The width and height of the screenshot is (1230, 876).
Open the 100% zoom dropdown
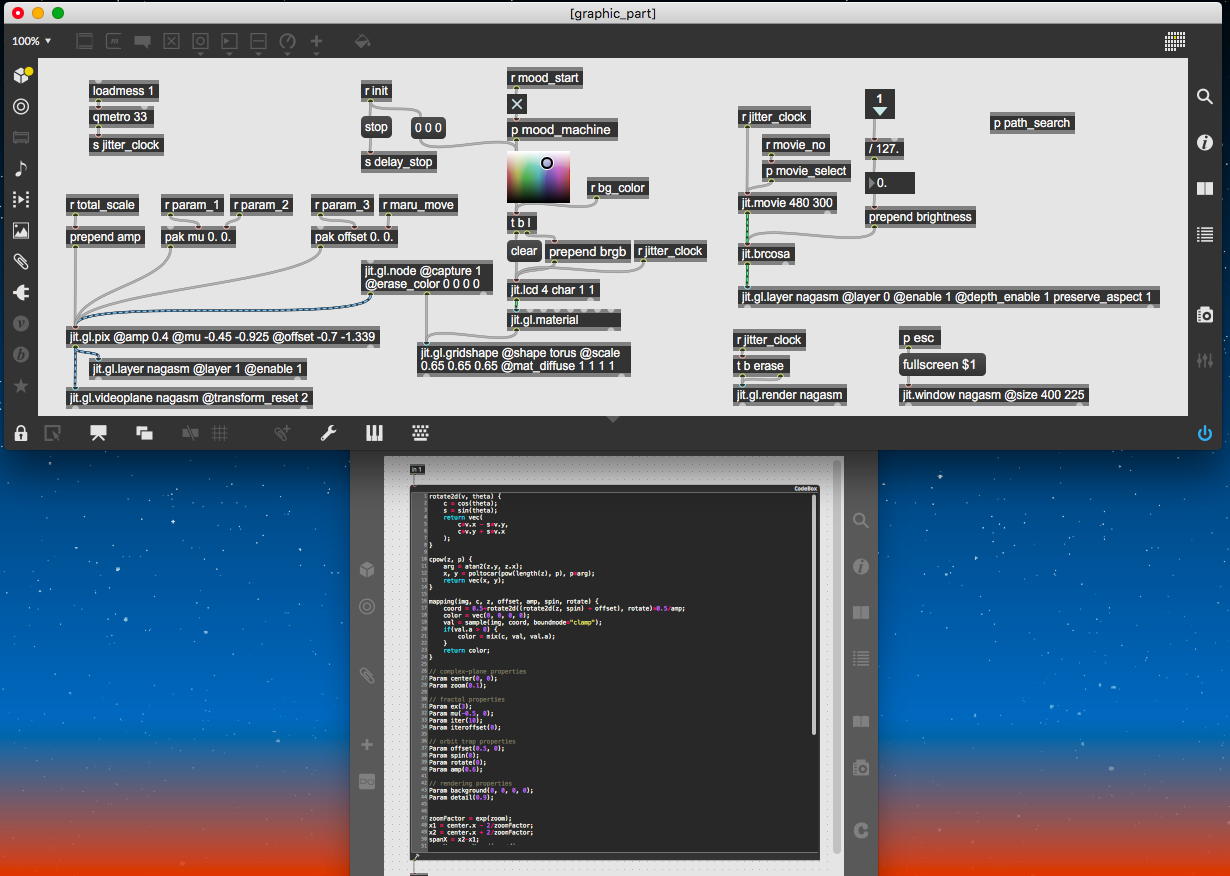(x=32, y=41)
